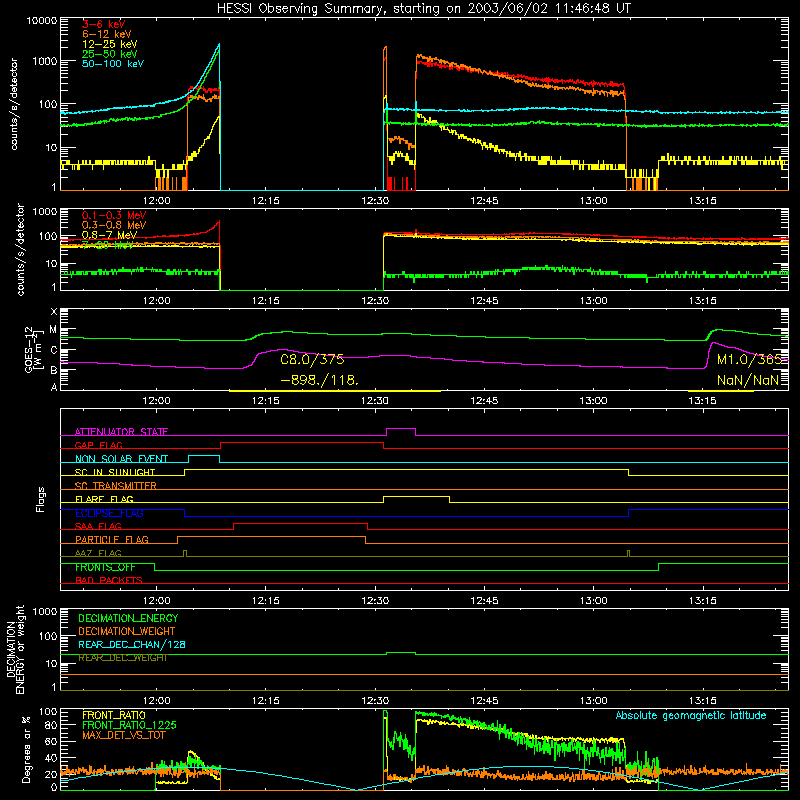
Task: Click the green "7-20 MeV" legend label
Action: 108,245
